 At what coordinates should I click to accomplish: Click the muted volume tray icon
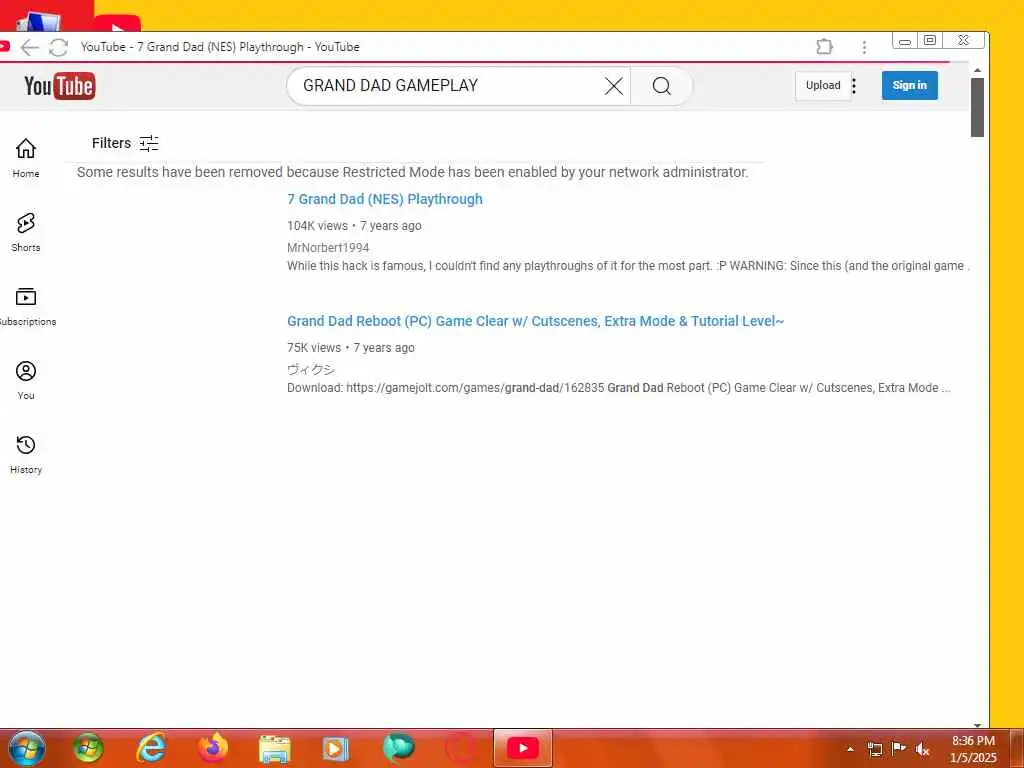(x=921, y=749)
